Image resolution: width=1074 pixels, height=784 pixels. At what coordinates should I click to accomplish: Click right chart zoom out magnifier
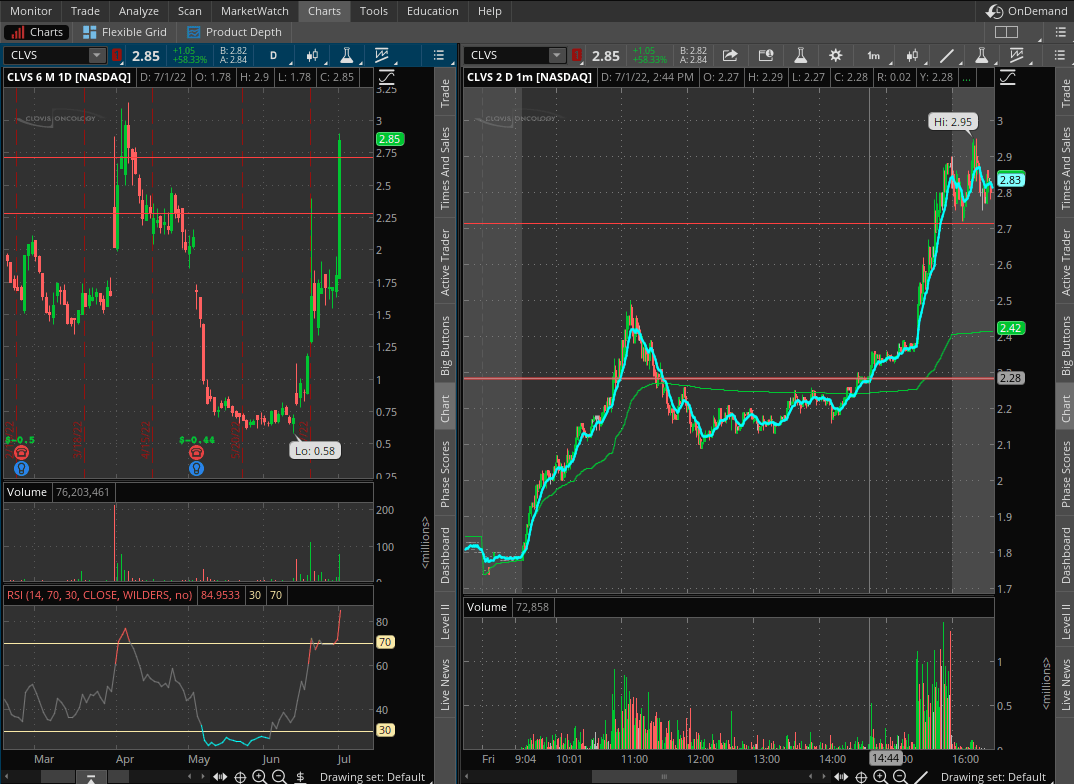pyautogui.click(x=901, y=776)
